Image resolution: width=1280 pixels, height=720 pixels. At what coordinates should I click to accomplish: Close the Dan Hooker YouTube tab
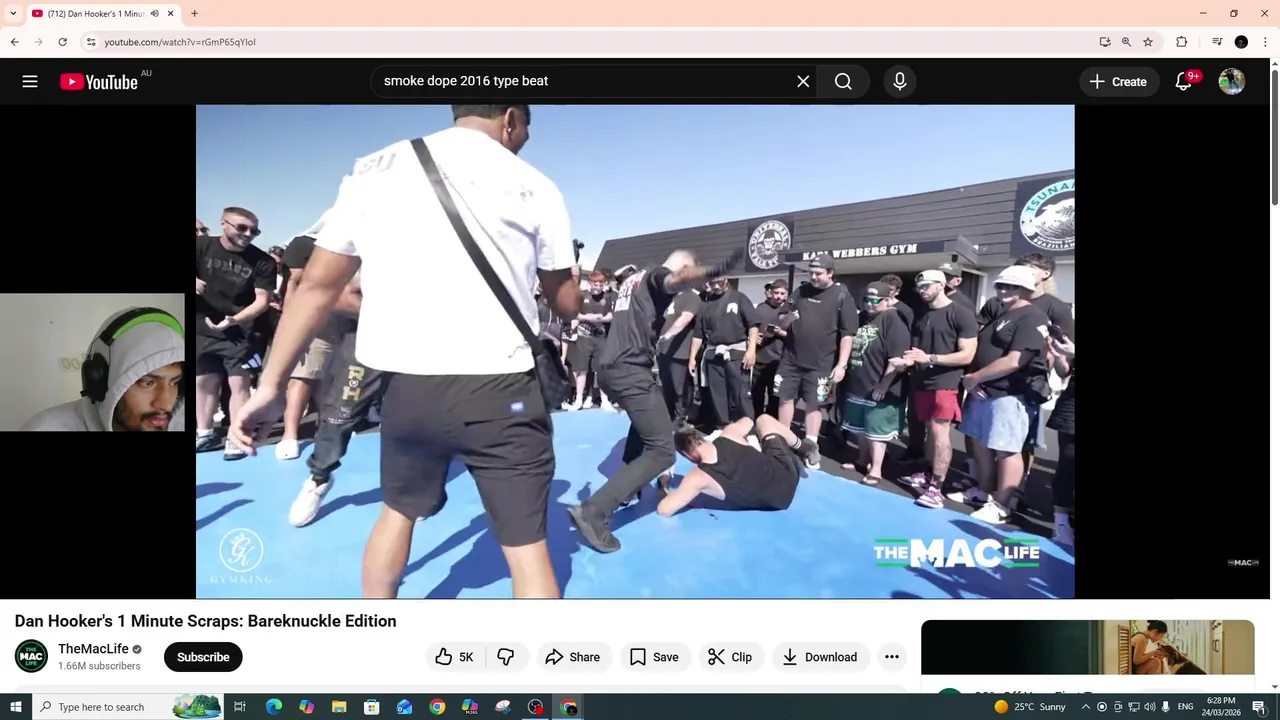coord(170,14)
